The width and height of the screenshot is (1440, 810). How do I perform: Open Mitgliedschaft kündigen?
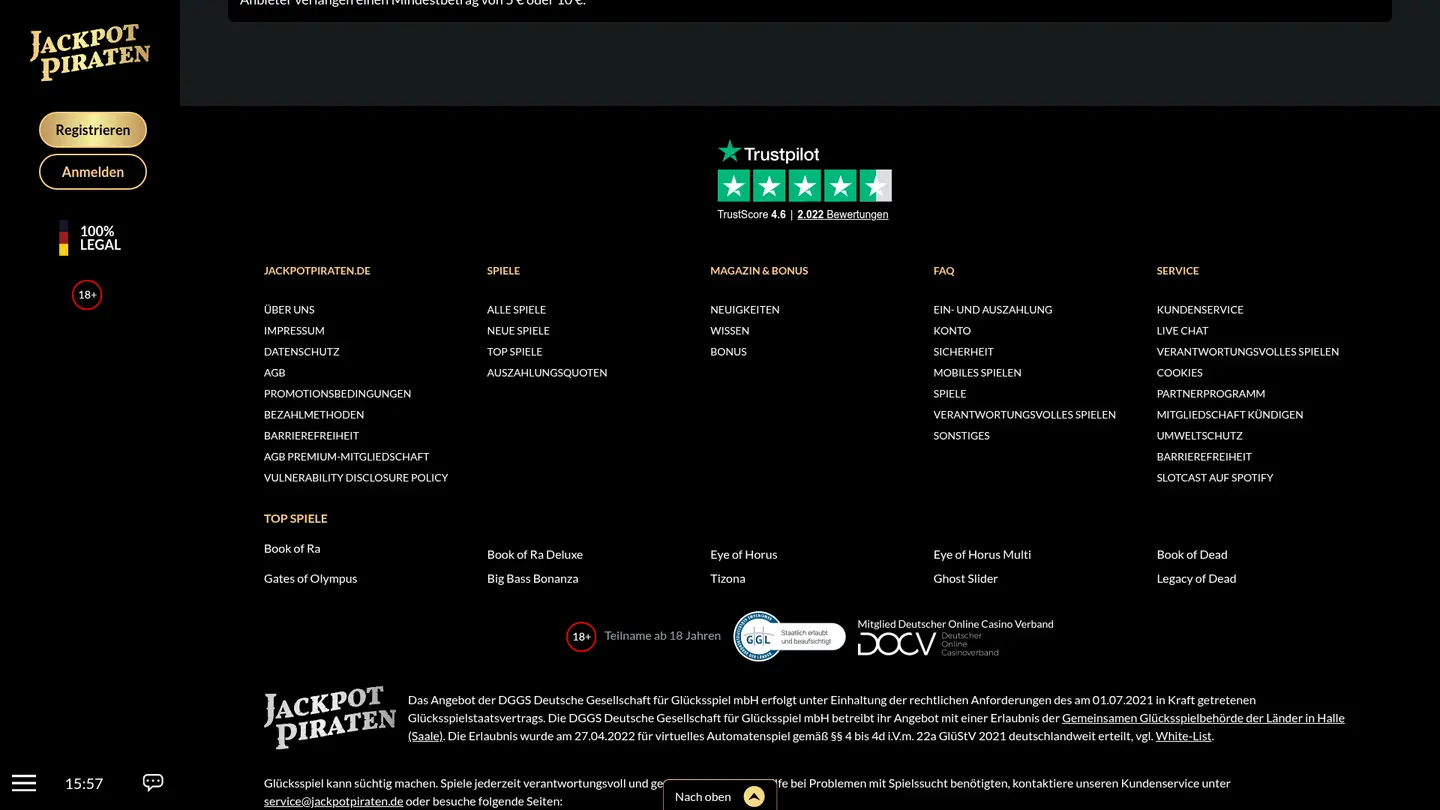(1230, 415)
